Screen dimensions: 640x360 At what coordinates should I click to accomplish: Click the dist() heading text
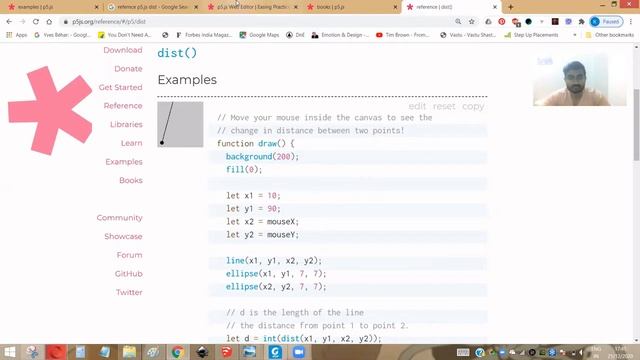177,53
